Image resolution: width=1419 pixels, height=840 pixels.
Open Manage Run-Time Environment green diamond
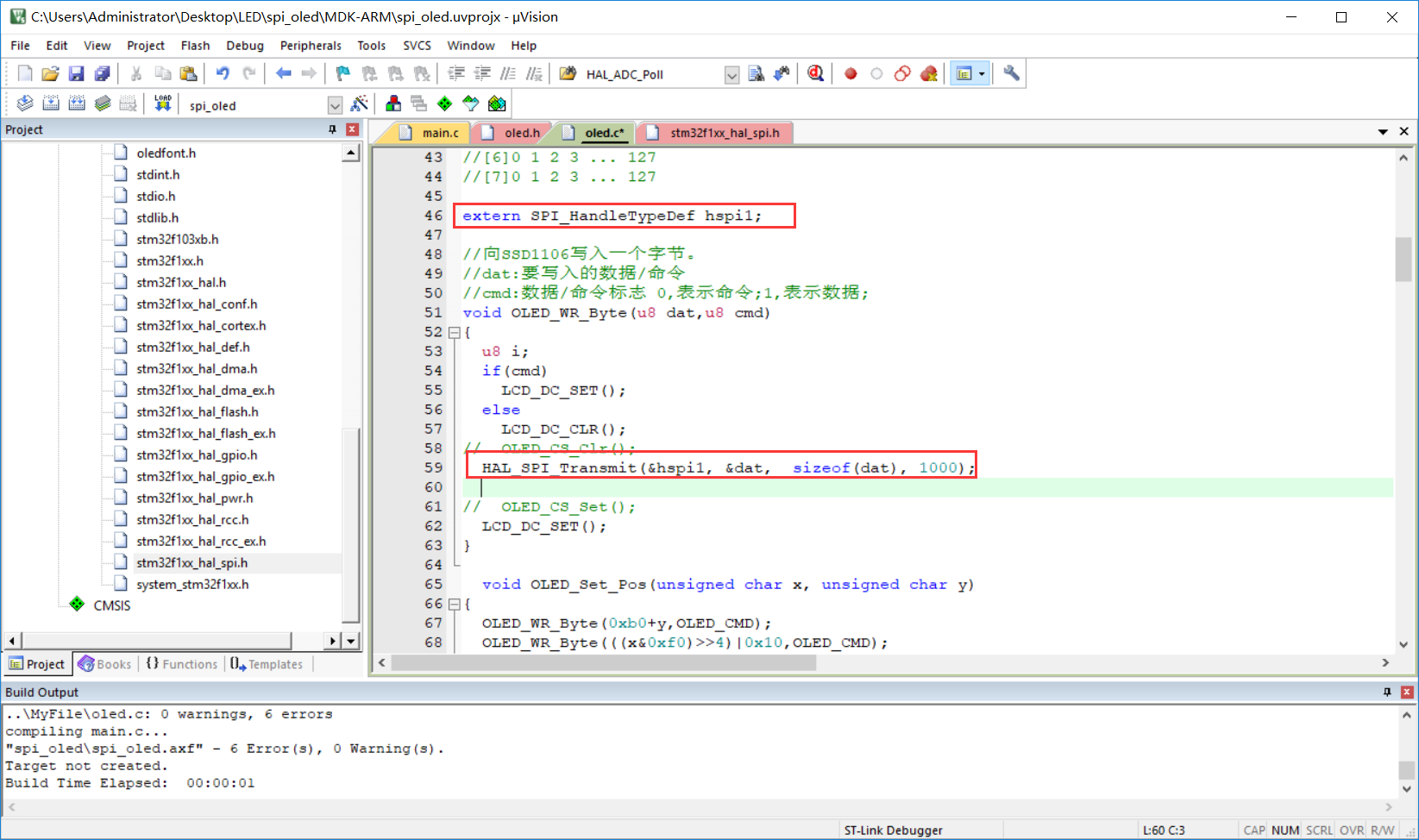pyautogui.click(x=445, y=104)
